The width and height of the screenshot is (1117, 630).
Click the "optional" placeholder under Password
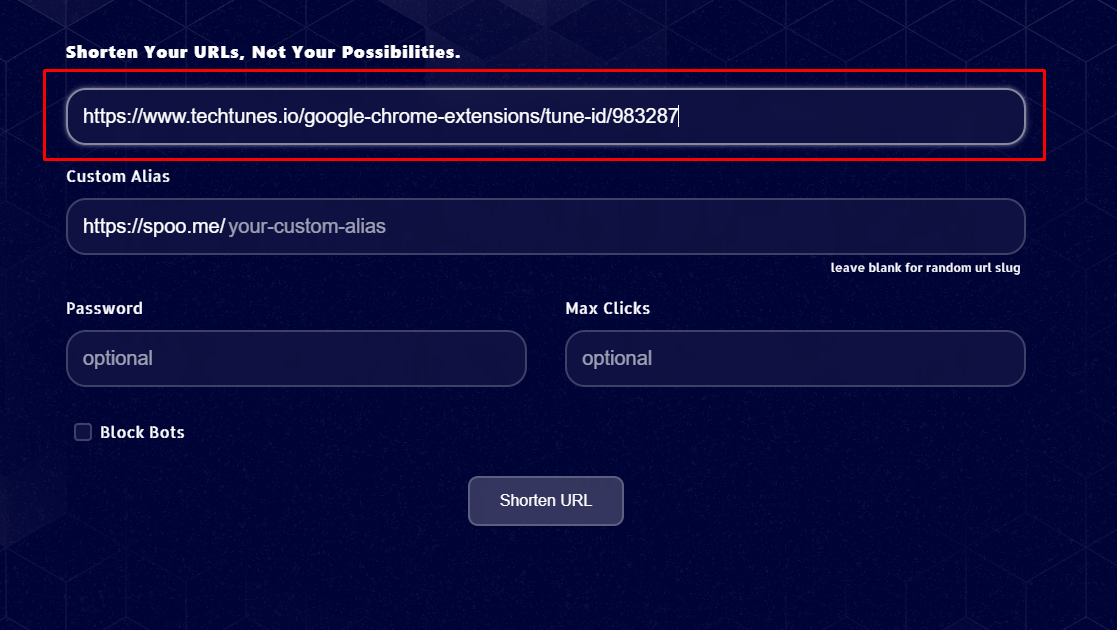tap(118, 358)
